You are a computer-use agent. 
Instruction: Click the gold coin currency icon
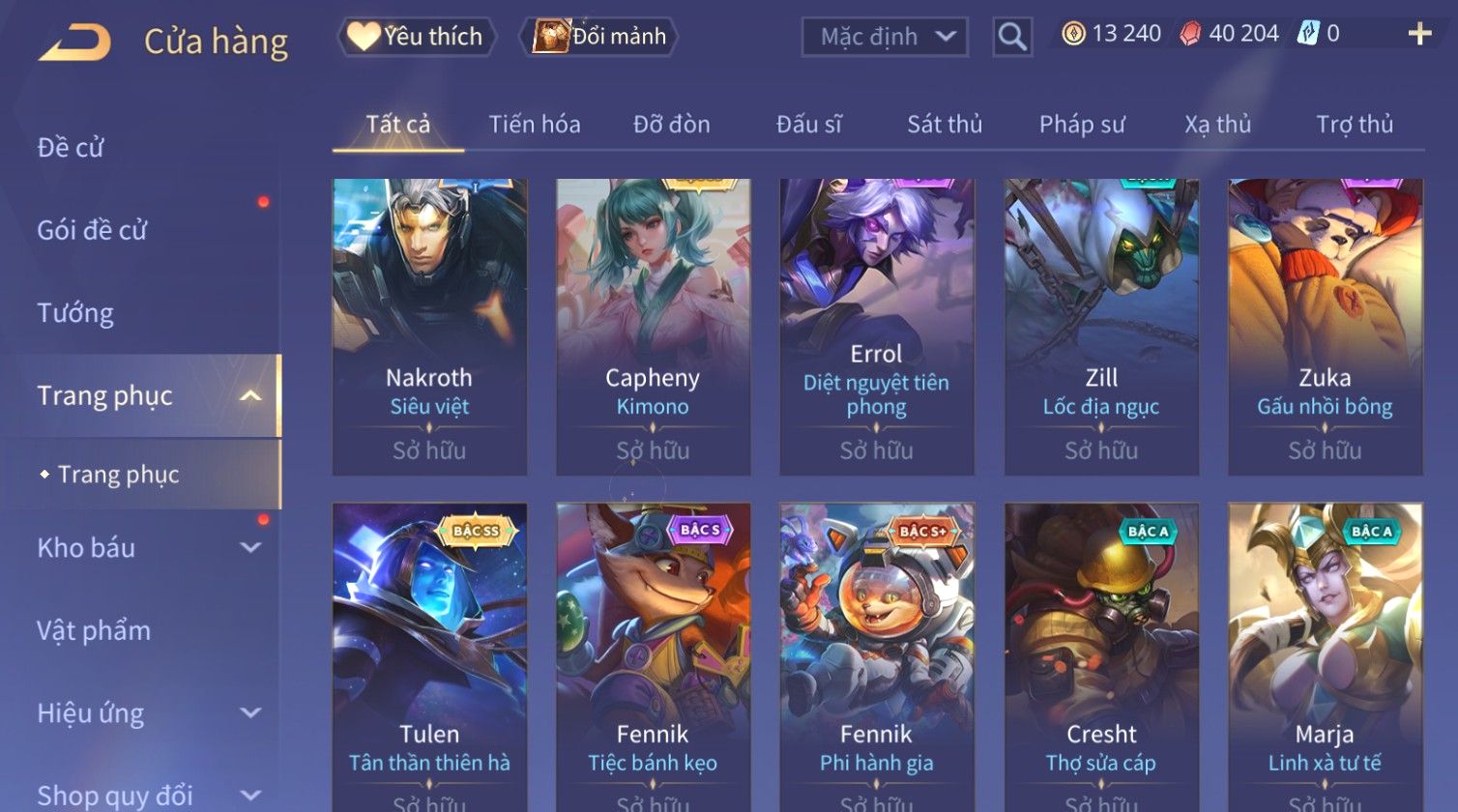point(1073,34)
